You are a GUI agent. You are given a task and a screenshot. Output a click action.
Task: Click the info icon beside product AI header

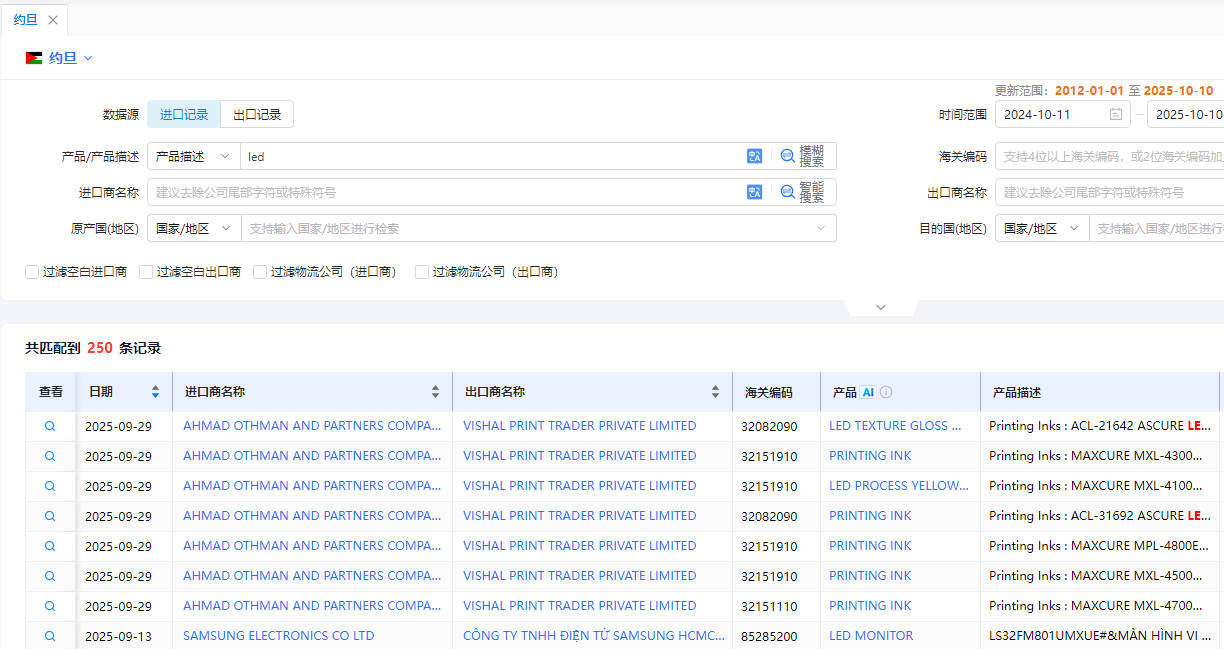(886, 393)
